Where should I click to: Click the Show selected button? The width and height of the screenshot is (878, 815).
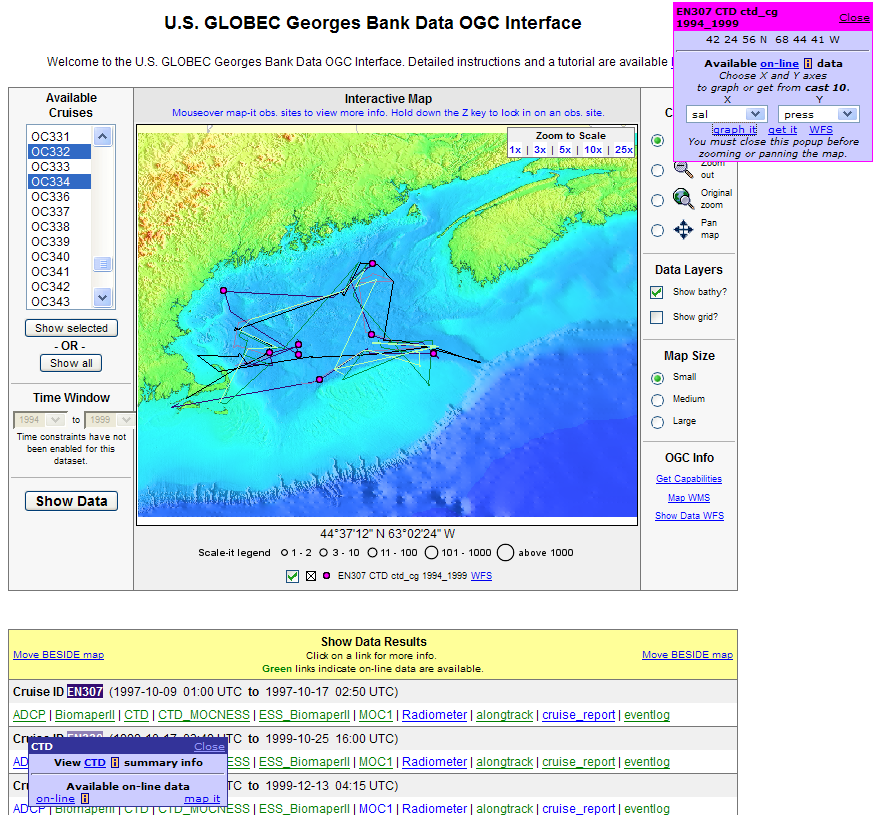71,328
